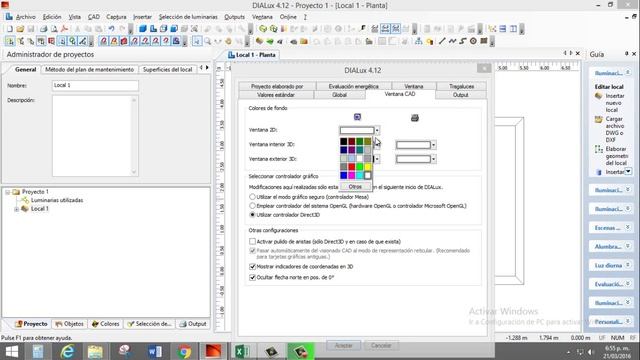Select Utilizar controlador Direct3D radio

click(252, 215)
